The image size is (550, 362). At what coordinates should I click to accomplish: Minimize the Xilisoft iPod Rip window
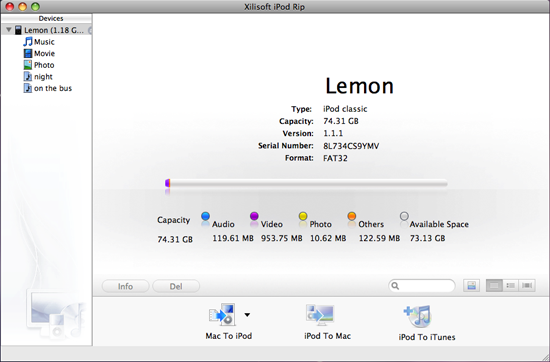point(22,6)
